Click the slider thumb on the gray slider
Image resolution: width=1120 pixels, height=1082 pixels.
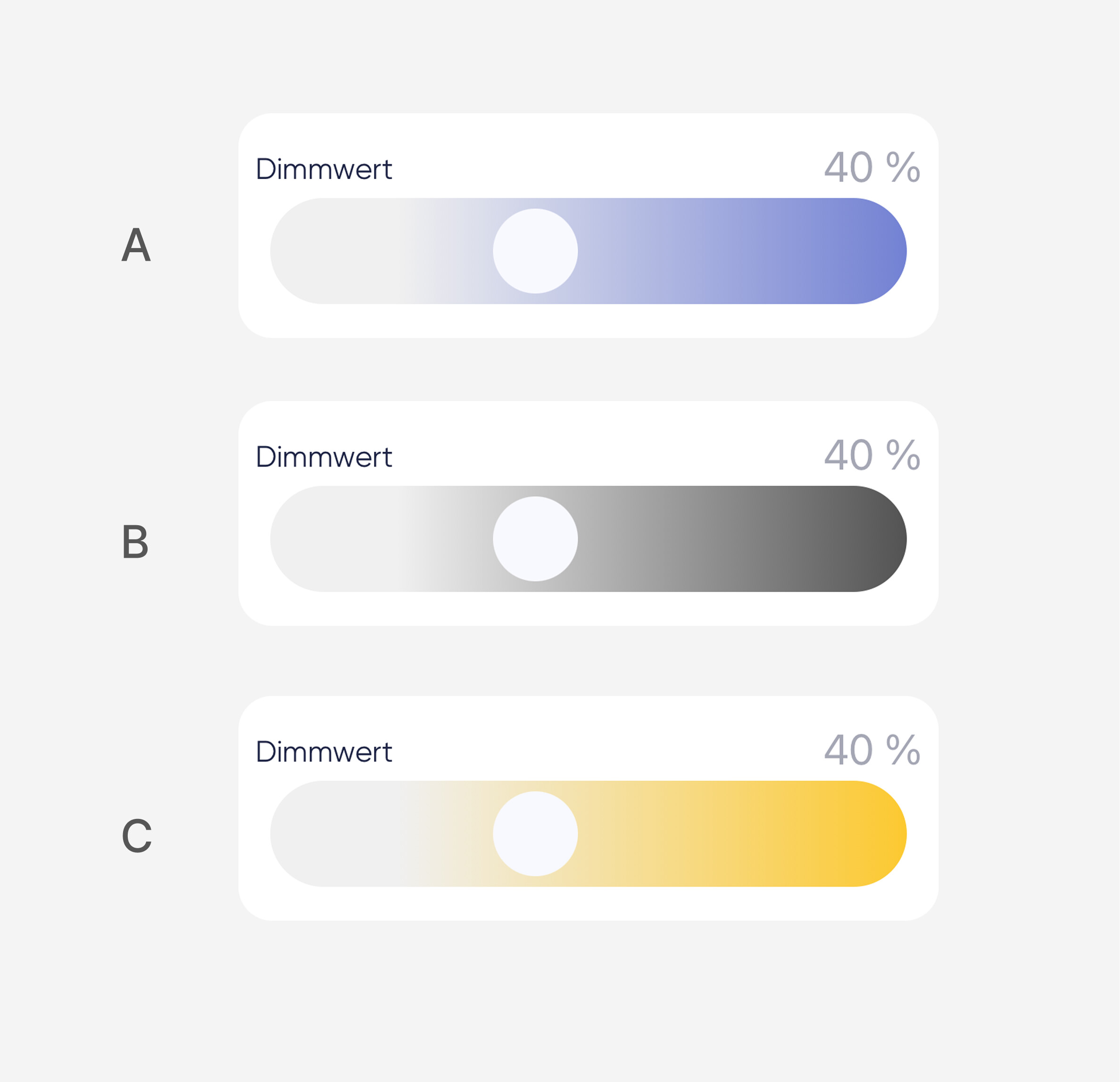pos(535,539)
